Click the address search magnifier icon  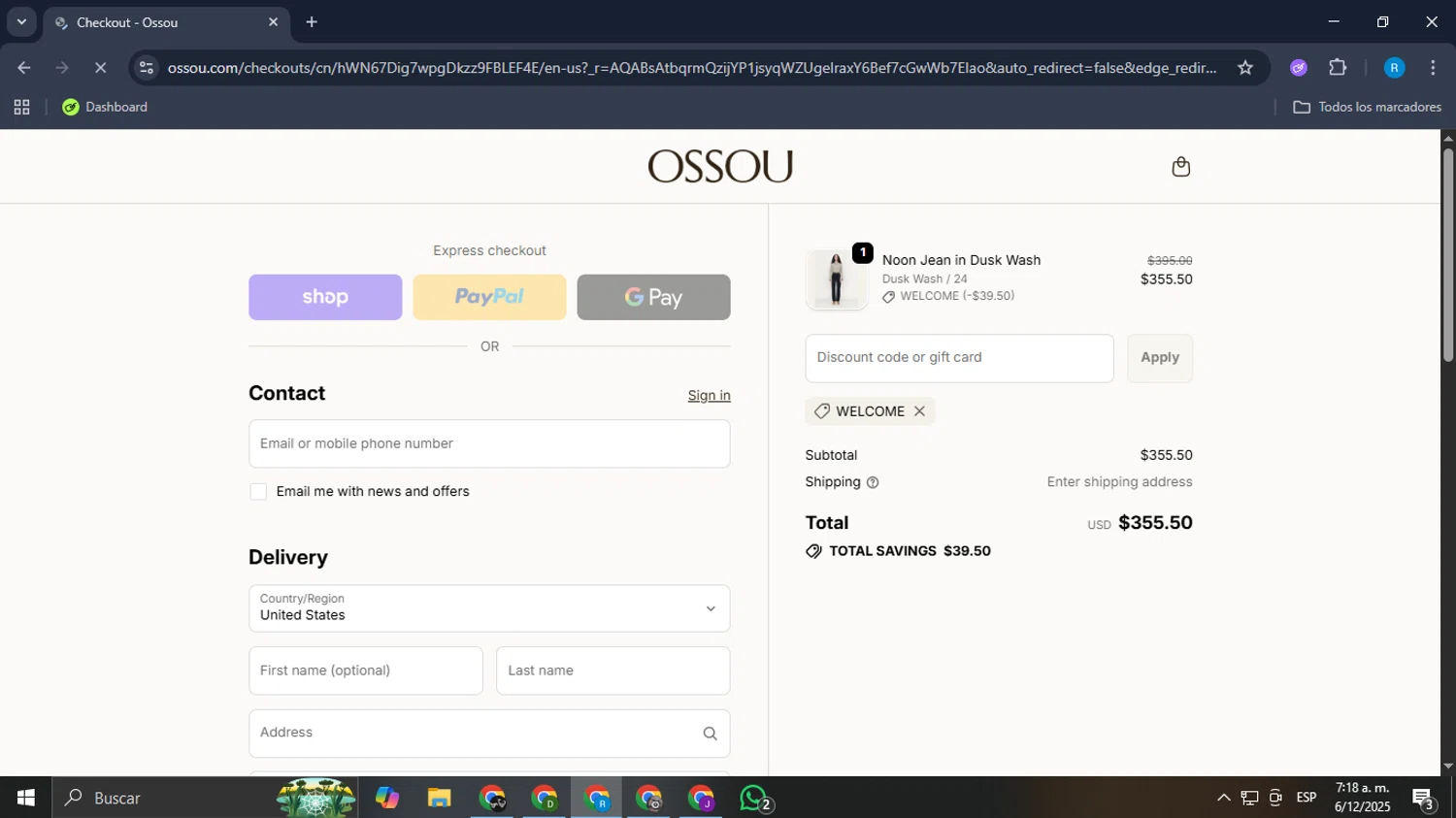coord(710,734)
